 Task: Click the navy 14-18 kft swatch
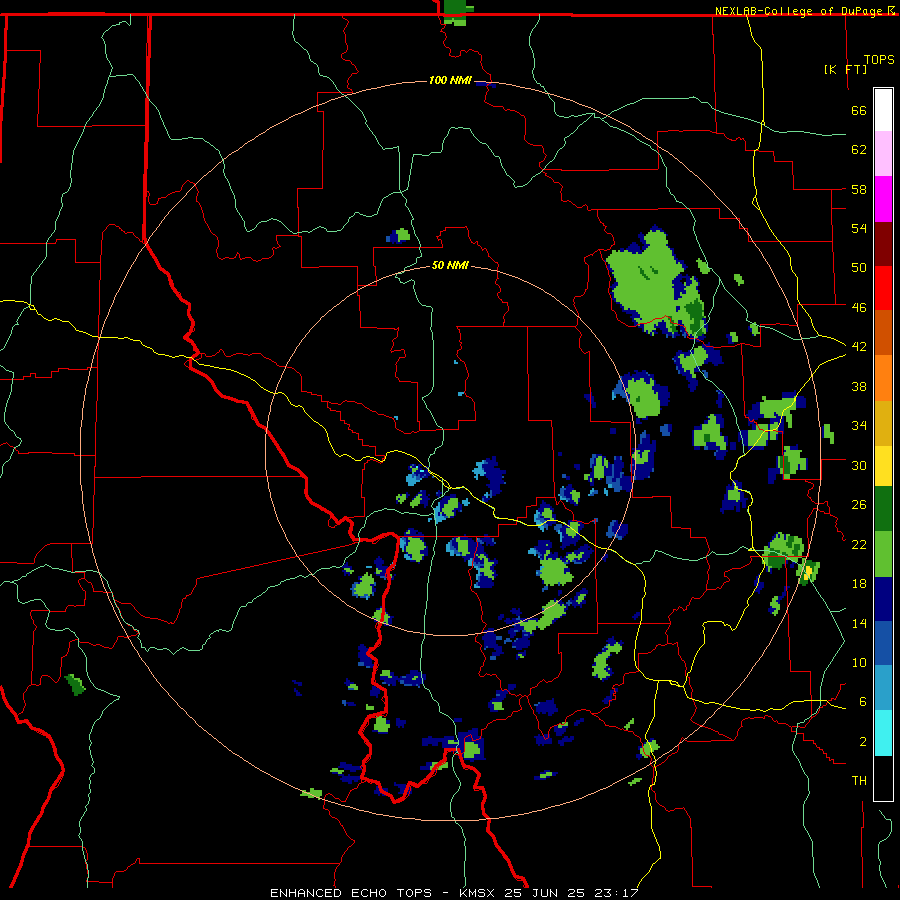click(x=883, y=599)
